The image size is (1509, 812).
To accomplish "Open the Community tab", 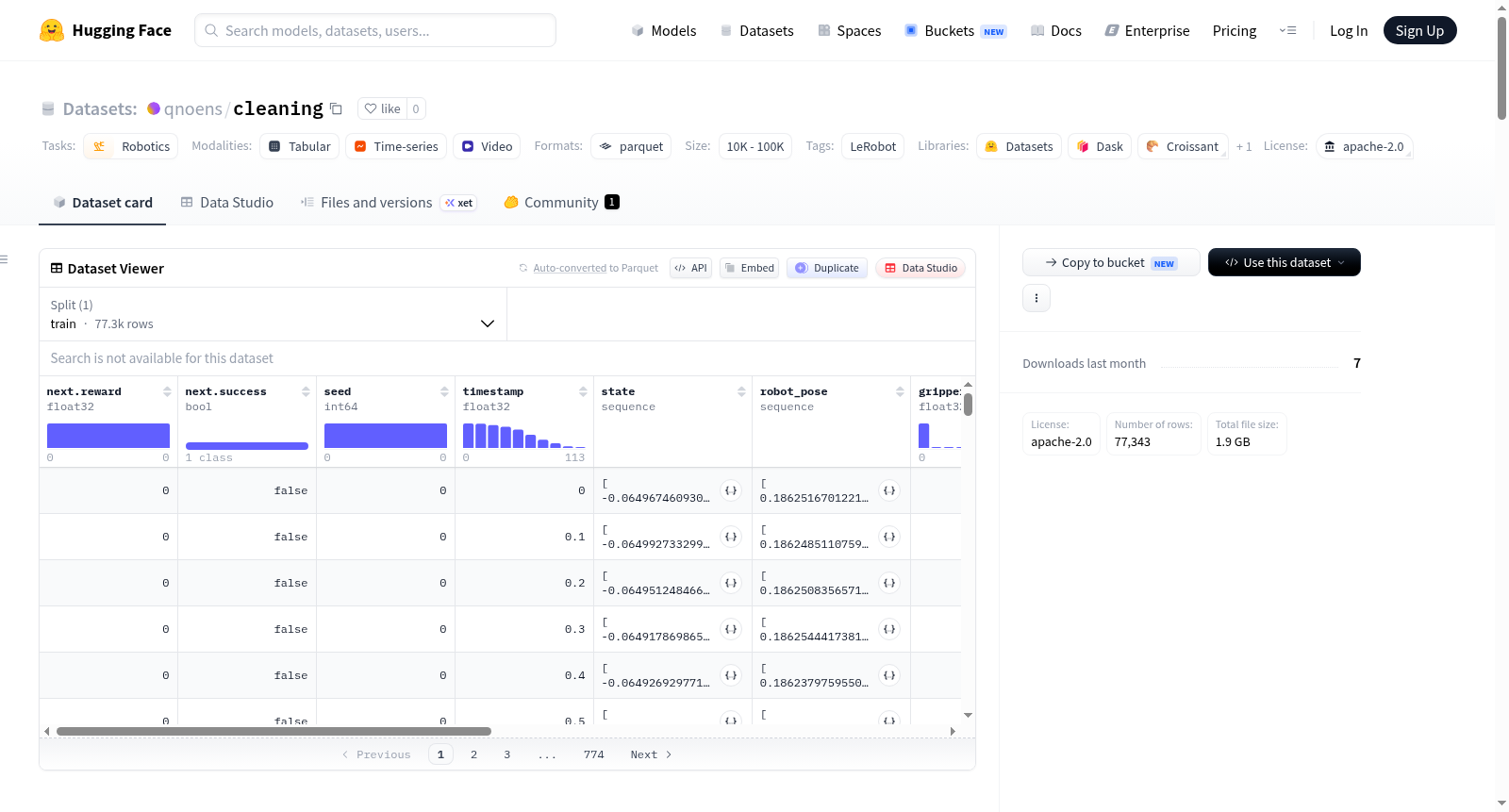I will click(x=562, y=203).
